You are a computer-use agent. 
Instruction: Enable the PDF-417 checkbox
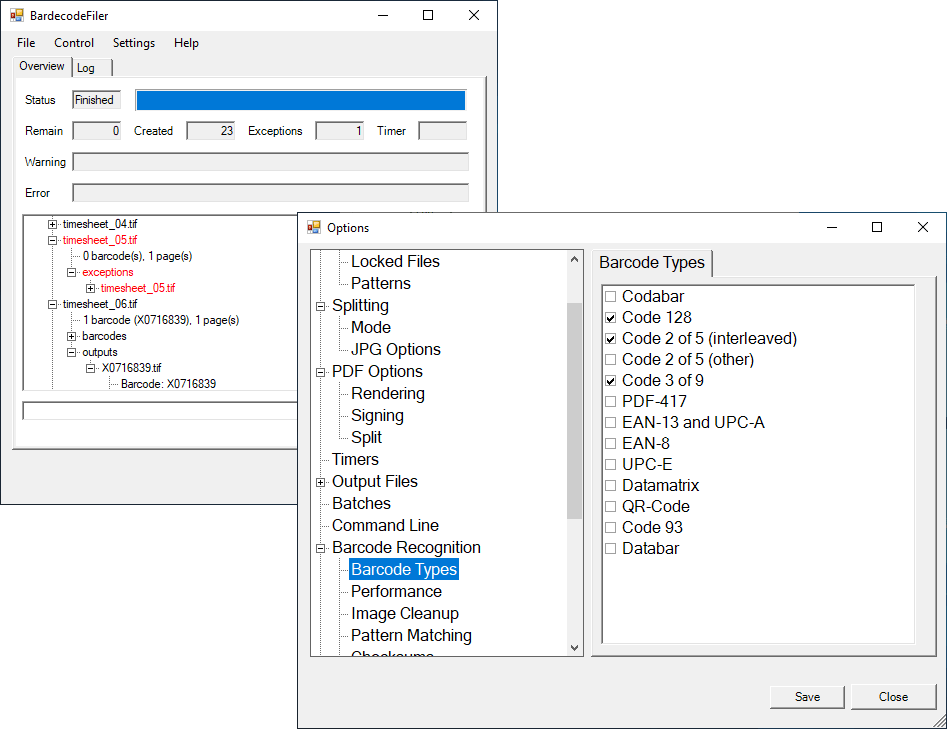611,402
